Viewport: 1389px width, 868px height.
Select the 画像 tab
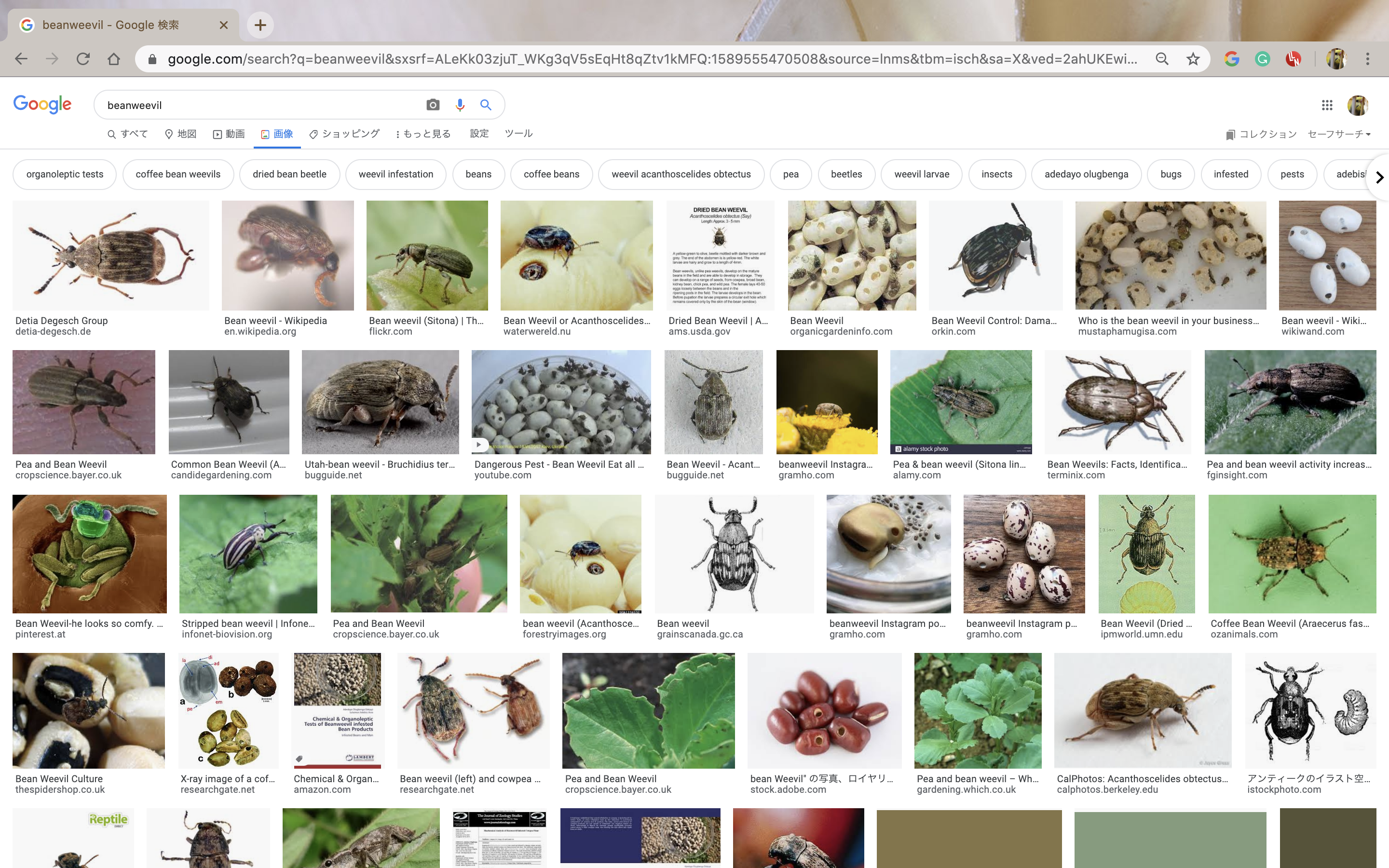[x=277, y=134]
